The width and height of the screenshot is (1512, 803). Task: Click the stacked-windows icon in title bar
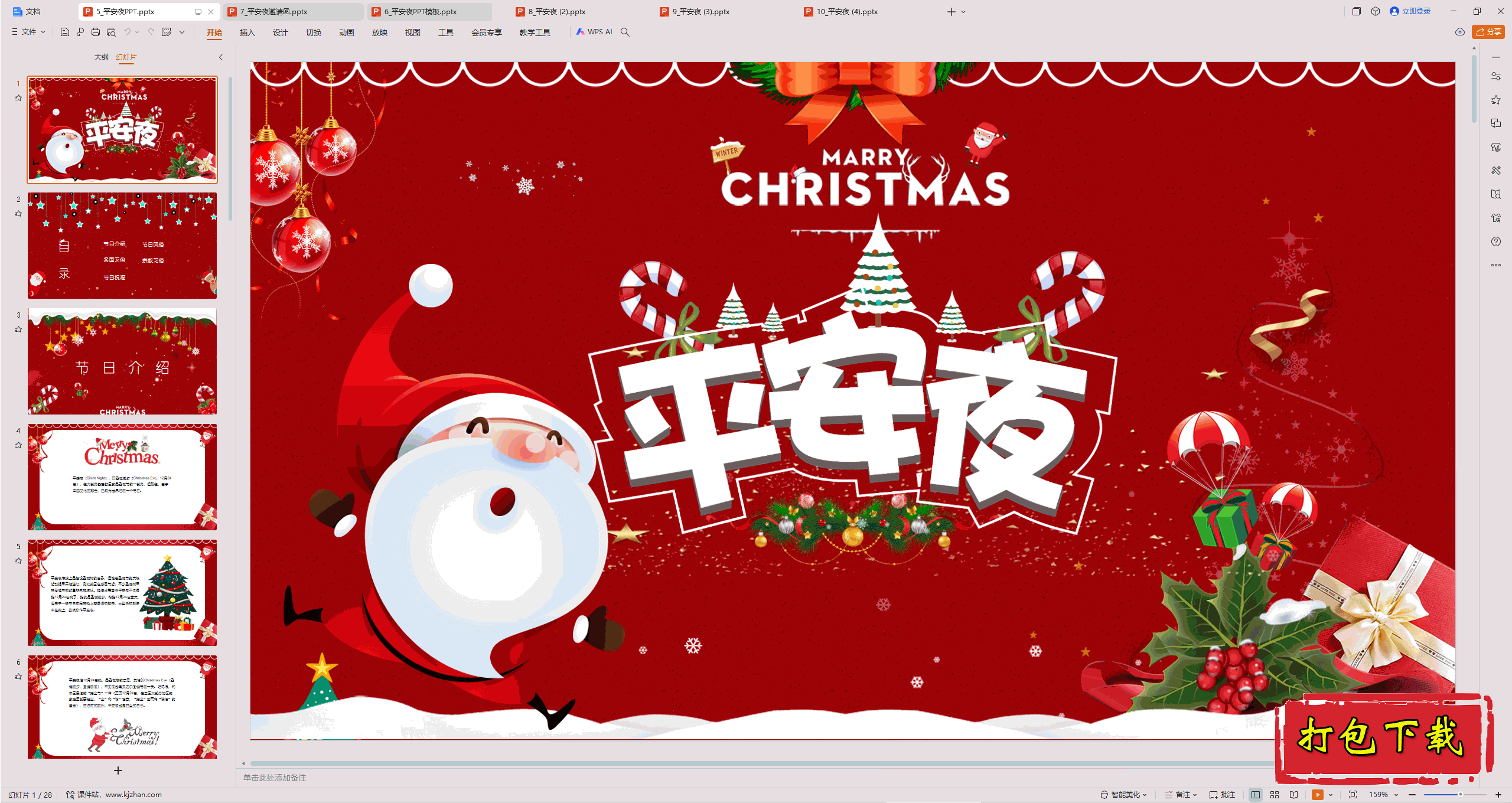[x=1357, y=11]
